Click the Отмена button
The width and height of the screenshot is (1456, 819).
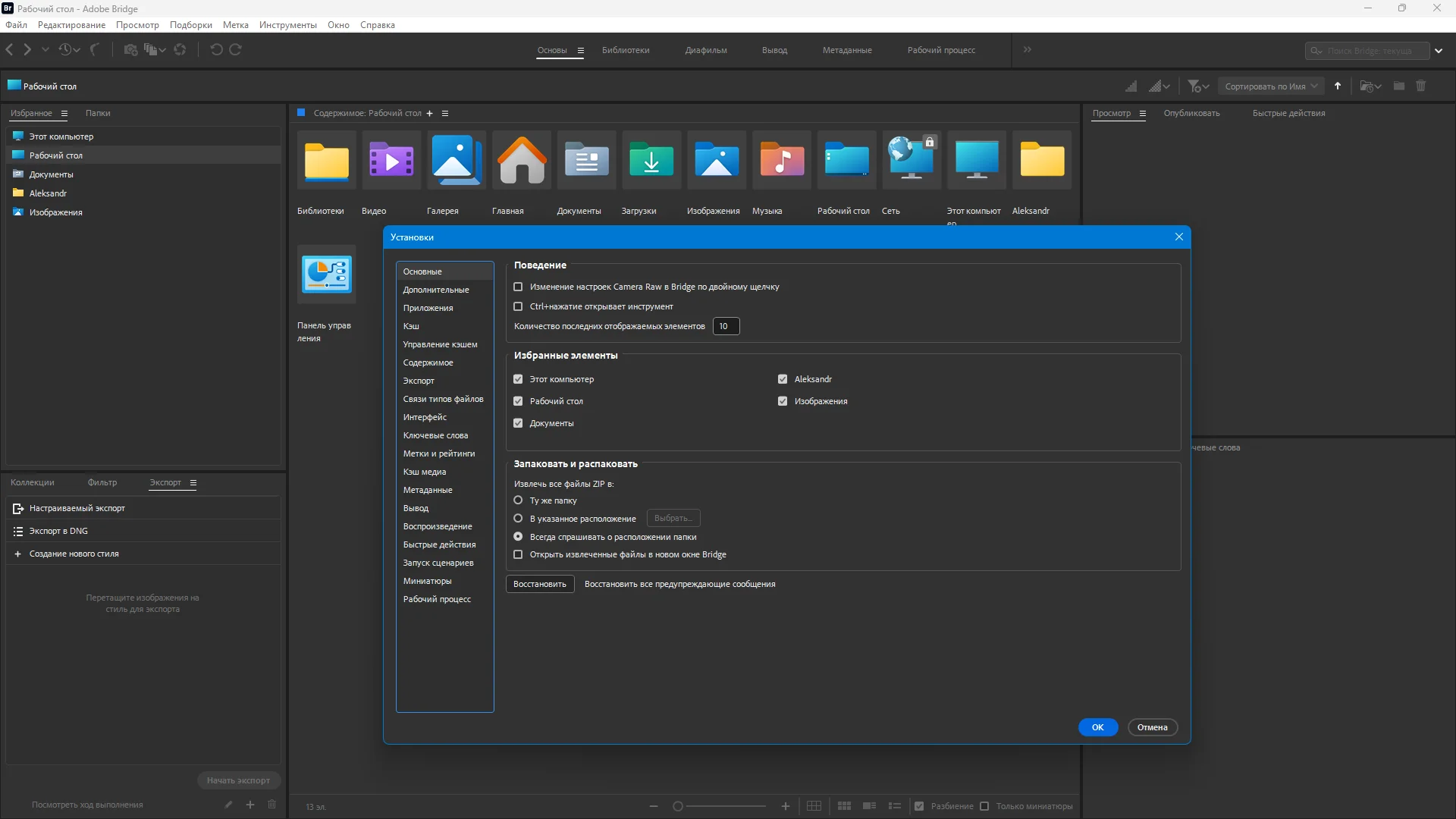point(1152,727)
